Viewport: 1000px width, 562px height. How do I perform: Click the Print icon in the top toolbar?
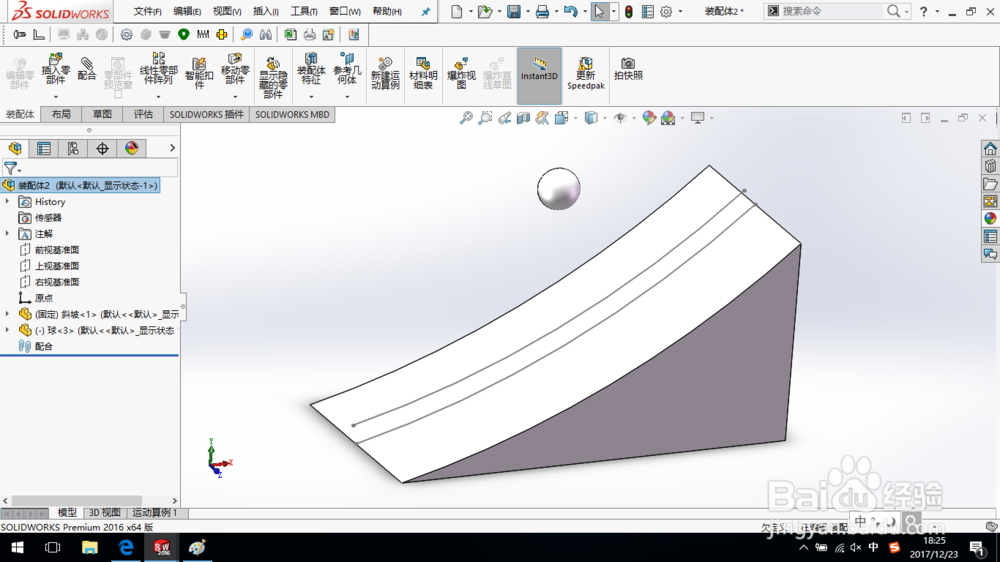coord(542,11)
